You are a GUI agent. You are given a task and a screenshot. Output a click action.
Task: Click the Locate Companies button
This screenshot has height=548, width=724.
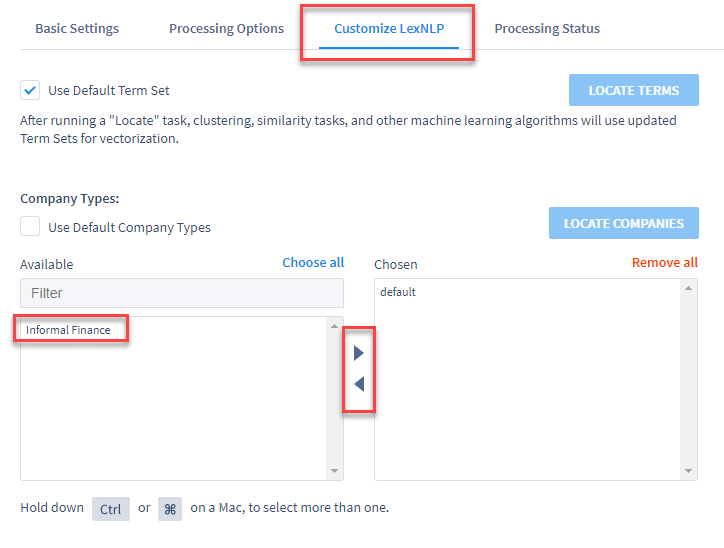point(623,223)
